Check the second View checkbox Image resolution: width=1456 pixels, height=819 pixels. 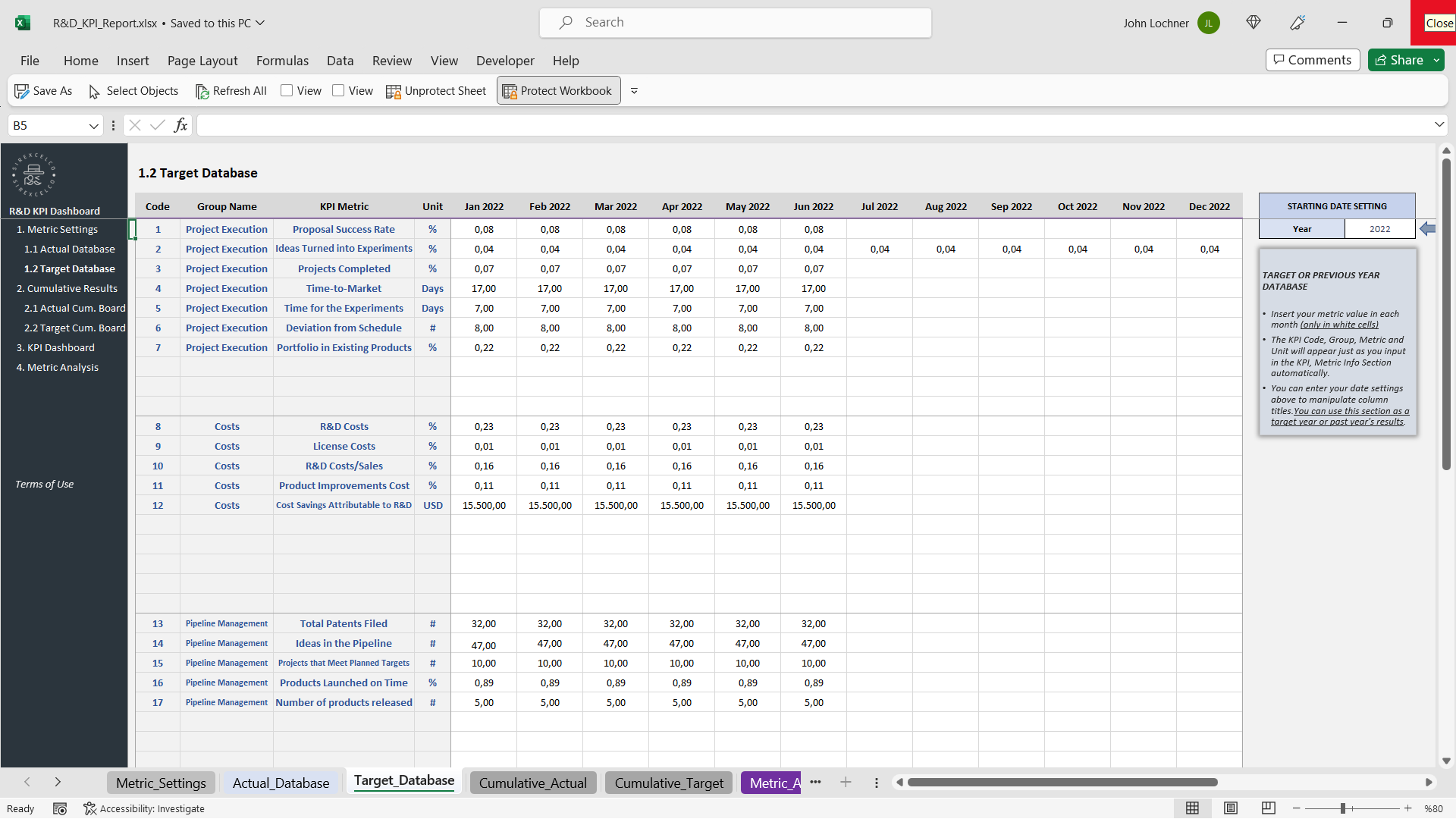tap(339, 90)
